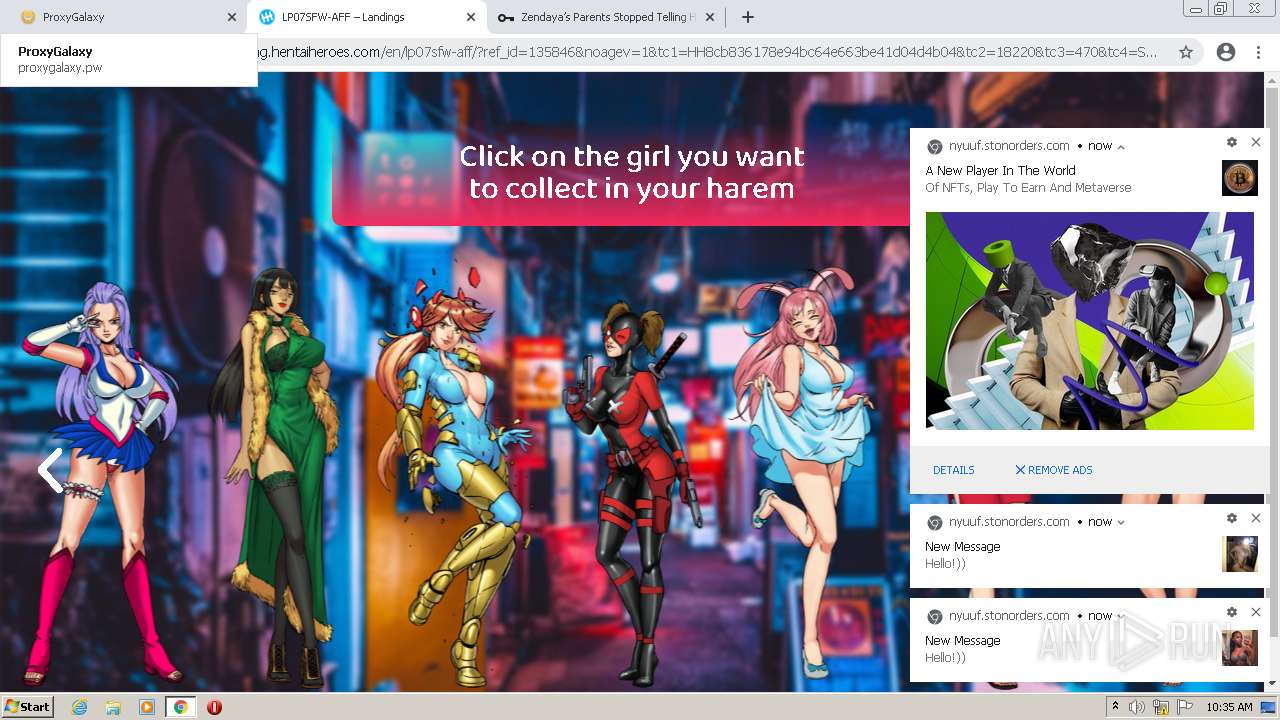Open a new browser tab
Viewport: 1280px width, 720px height.
click(747, 17)
